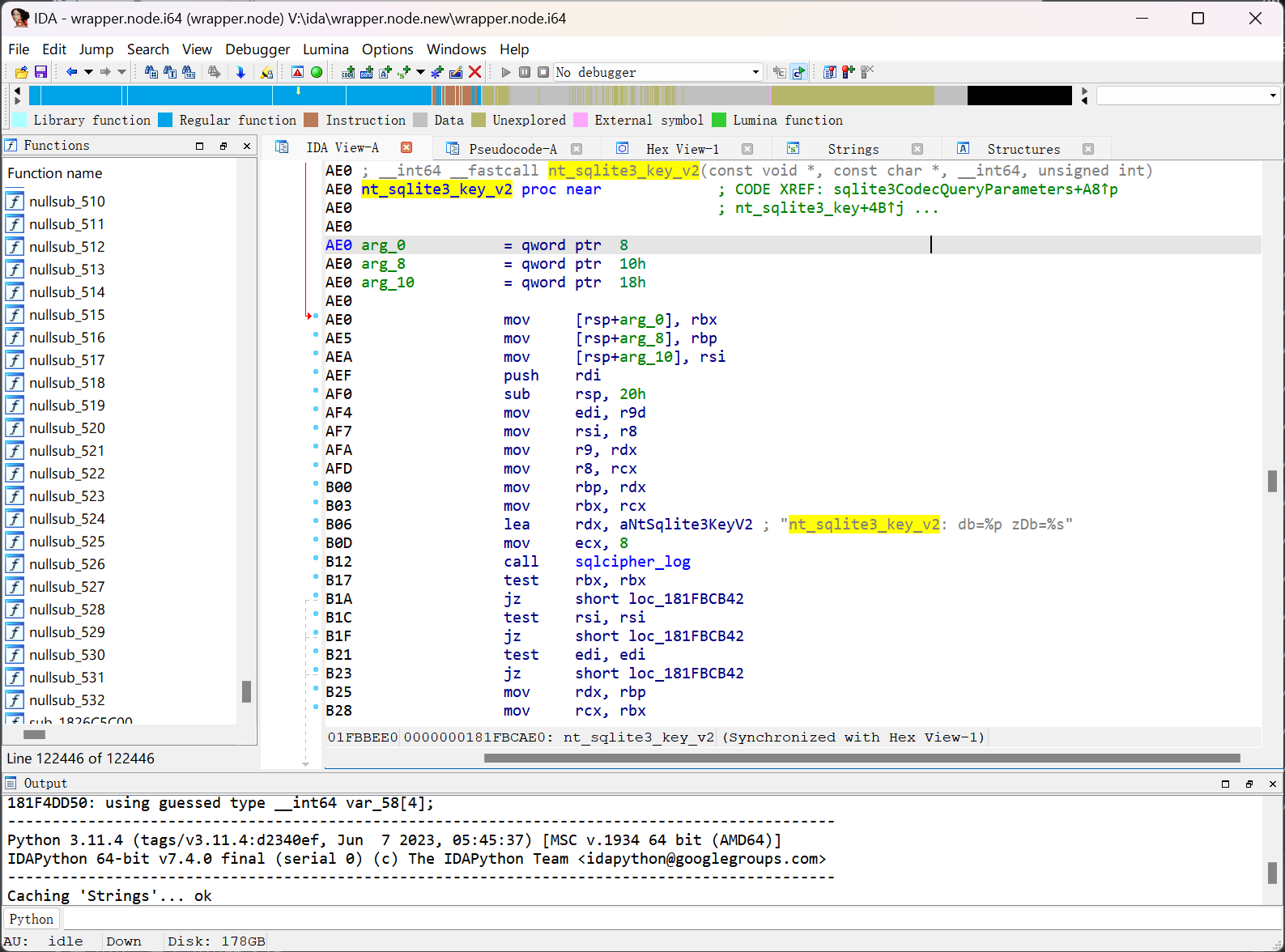1285x952 pixels.
Task: Click the Jump back arrow icon
Action: coord(71,72)
